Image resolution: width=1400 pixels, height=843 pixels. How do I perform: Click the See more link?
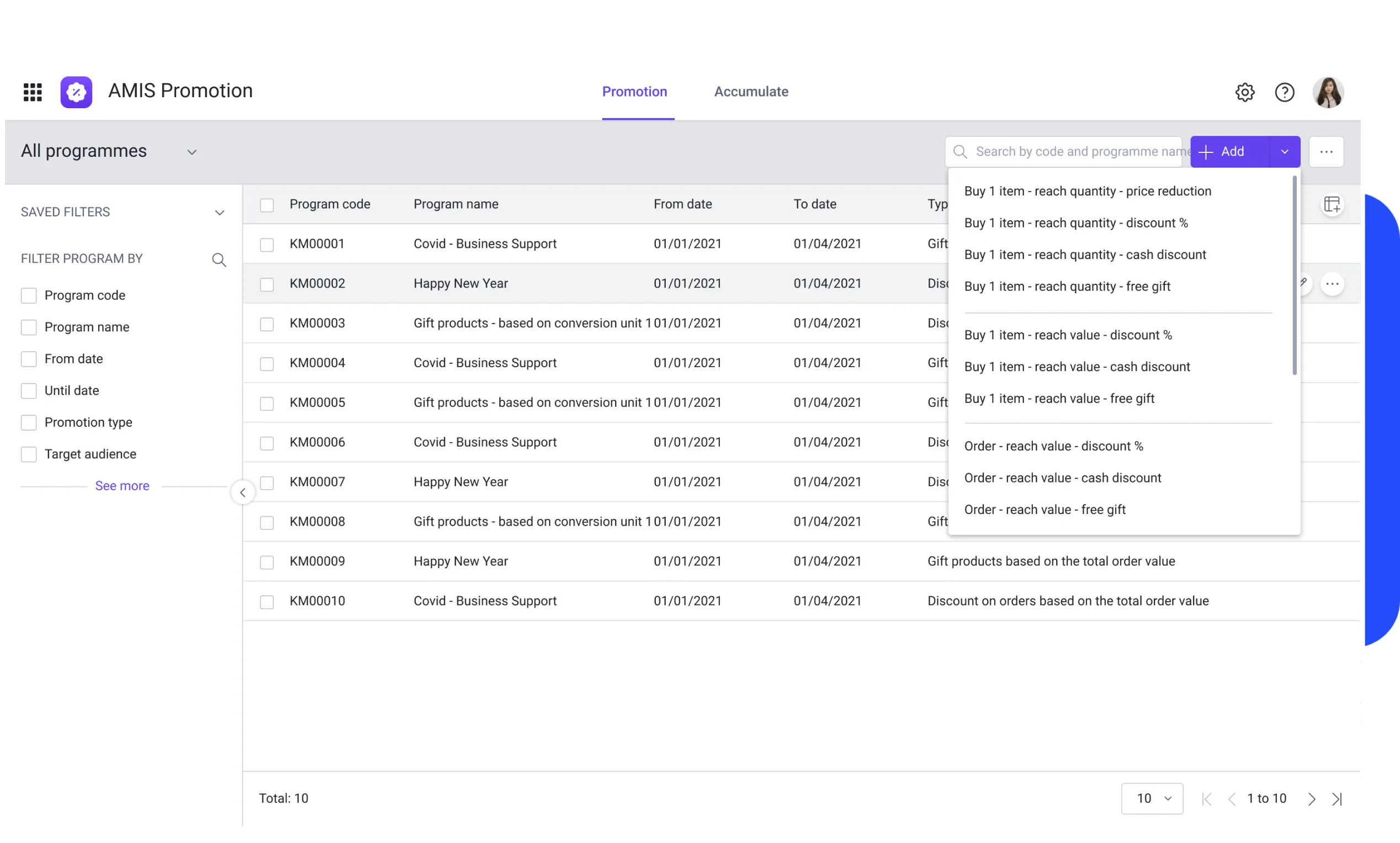tap(122, 486)
